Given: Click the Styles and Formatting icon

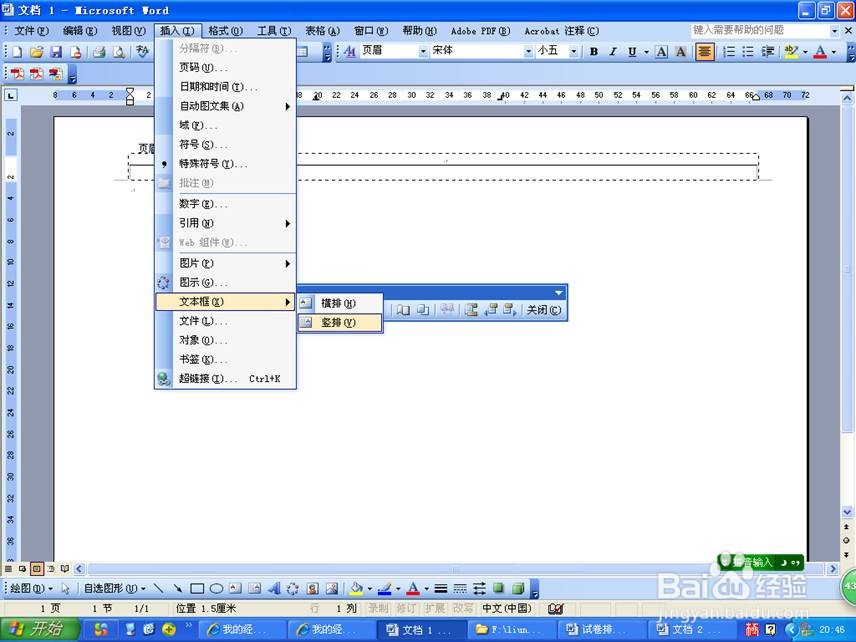Looking at the screenshot, I should 350,51.
